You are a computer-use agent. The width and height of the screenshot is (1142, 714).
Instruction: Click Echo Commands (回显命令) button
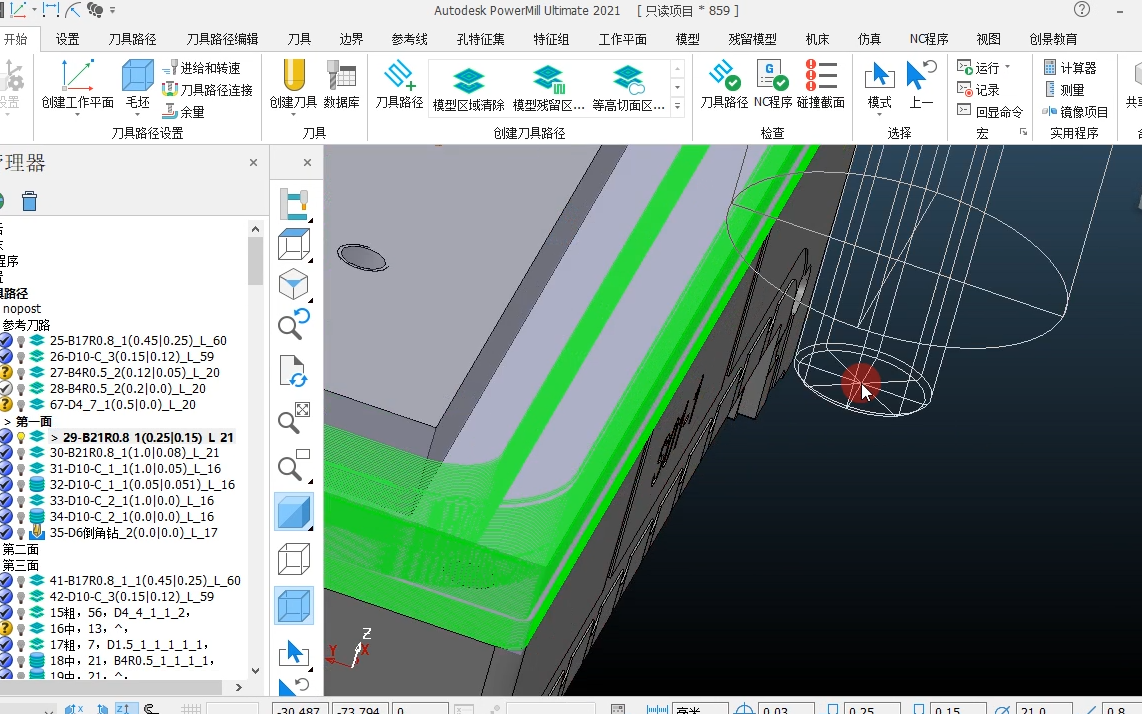(990, 111)
